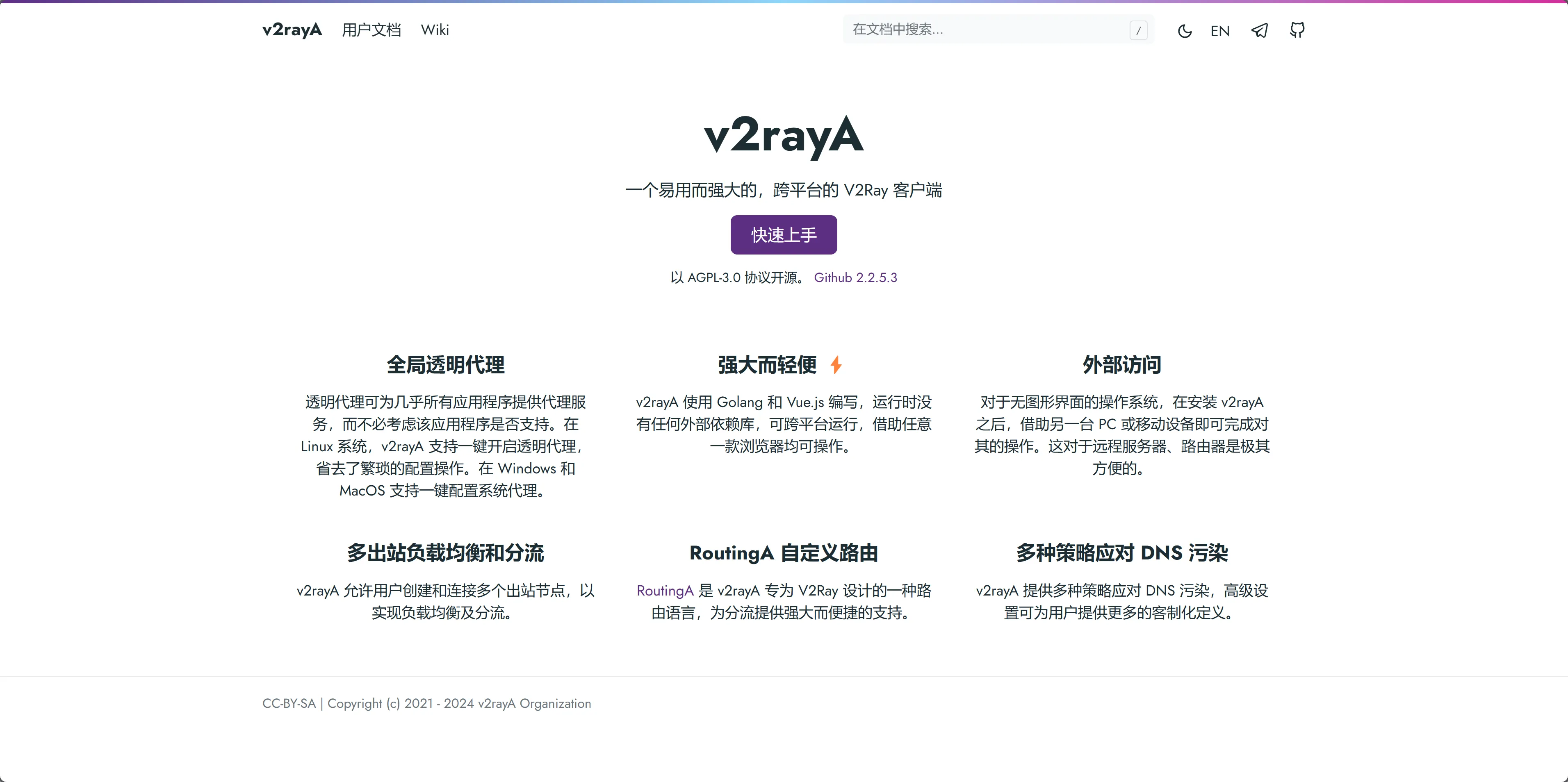
Task: Open the Github 2.2.5.3 release link
Action: 855,277
